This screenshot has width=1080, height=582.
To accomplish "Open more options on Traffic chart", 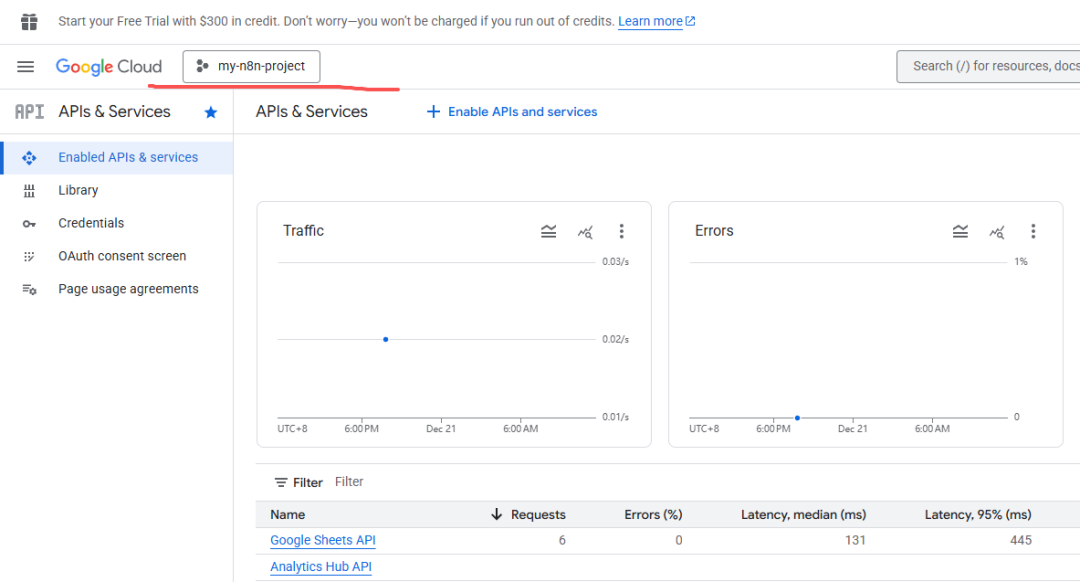I will coord(621,231).
